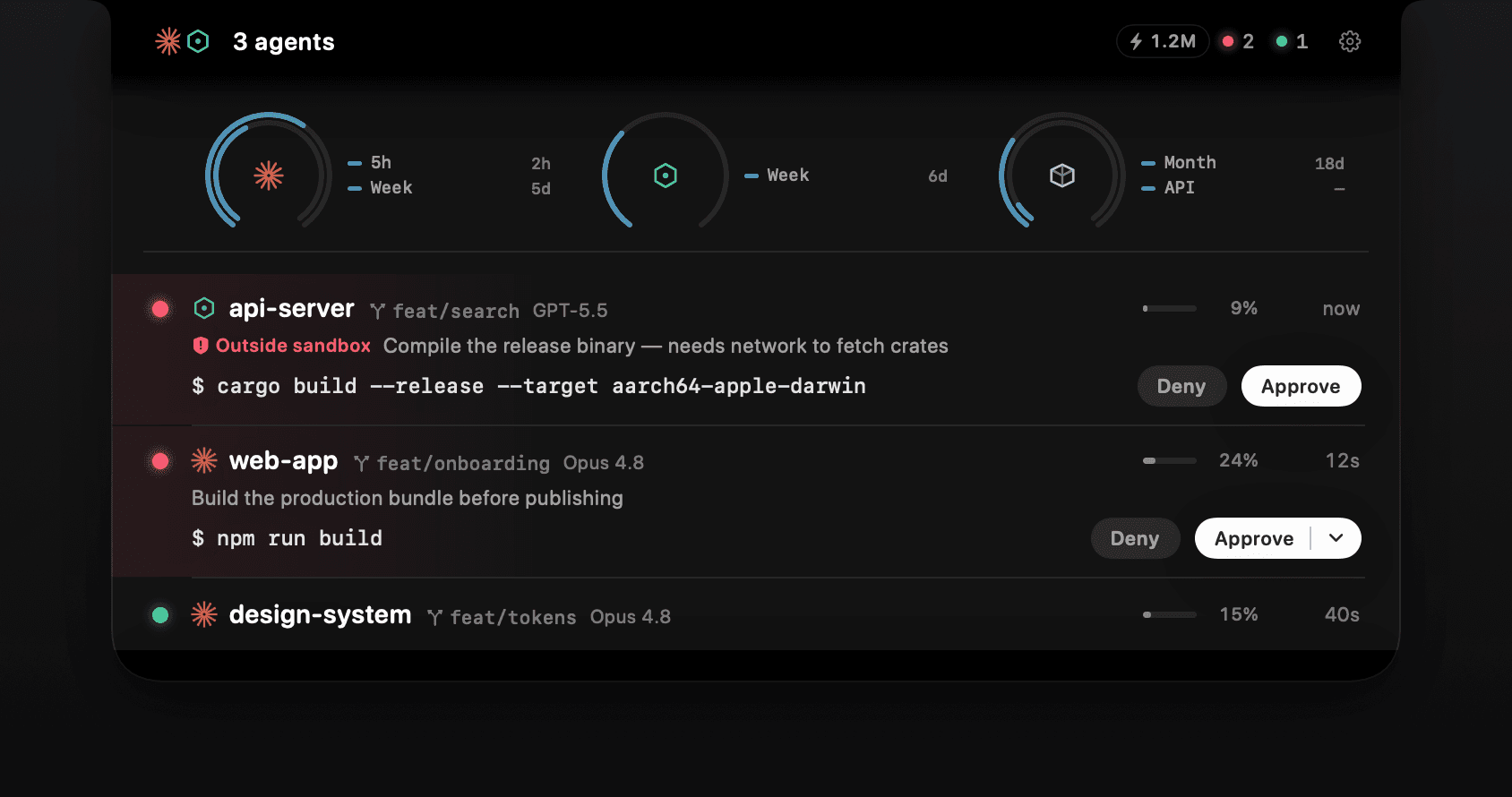
Task: Deny the npm run build command
Action: point(1135,538)
